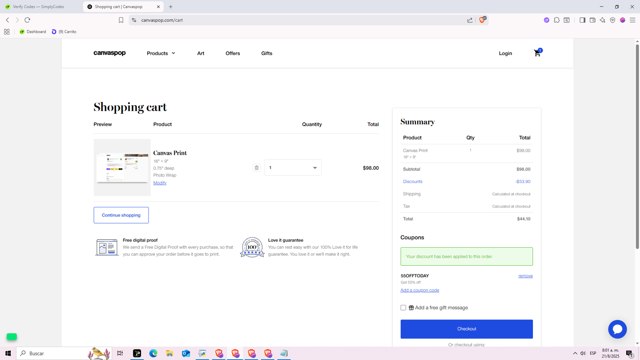The image size is (640, 360).
Task: Launch Microsoft Edge from taskbar
Action: pos(153,353)
